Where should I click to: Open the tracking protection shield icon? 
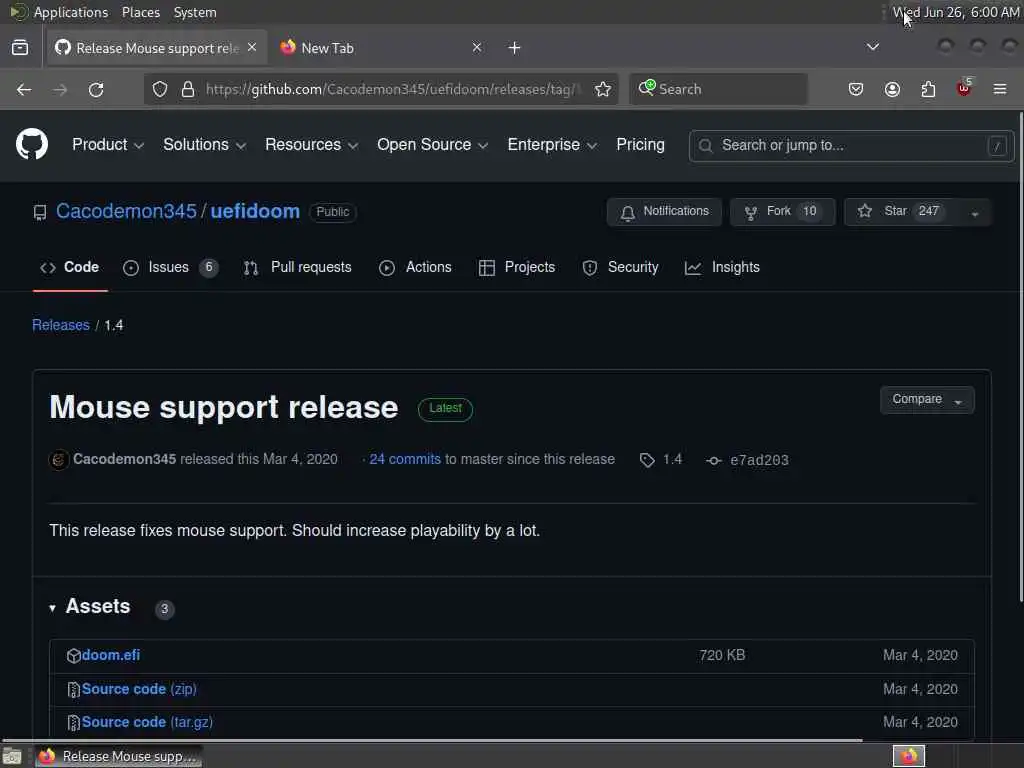[160, 89]
